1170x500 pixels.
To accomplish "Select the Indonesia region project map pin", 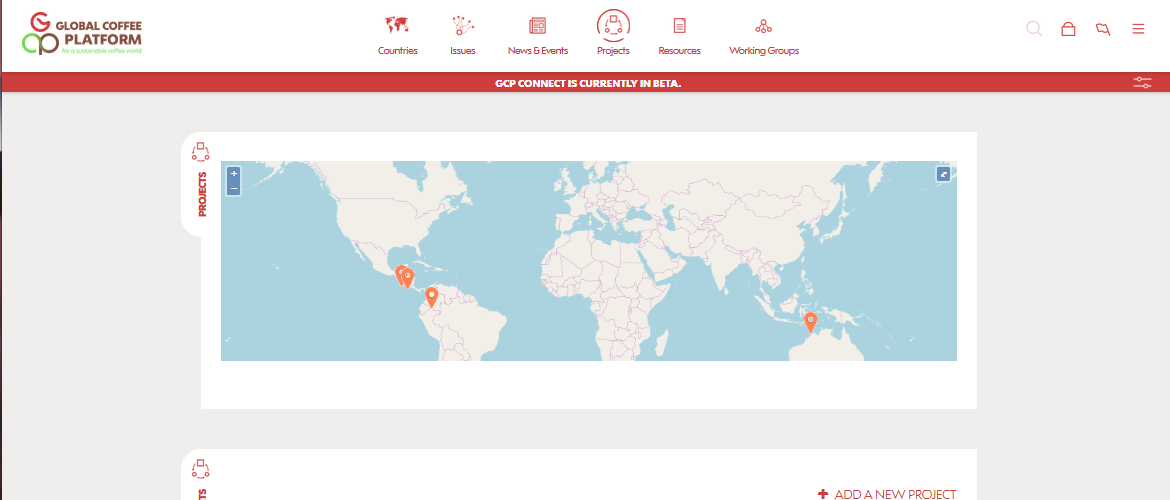I will [810, 322].
